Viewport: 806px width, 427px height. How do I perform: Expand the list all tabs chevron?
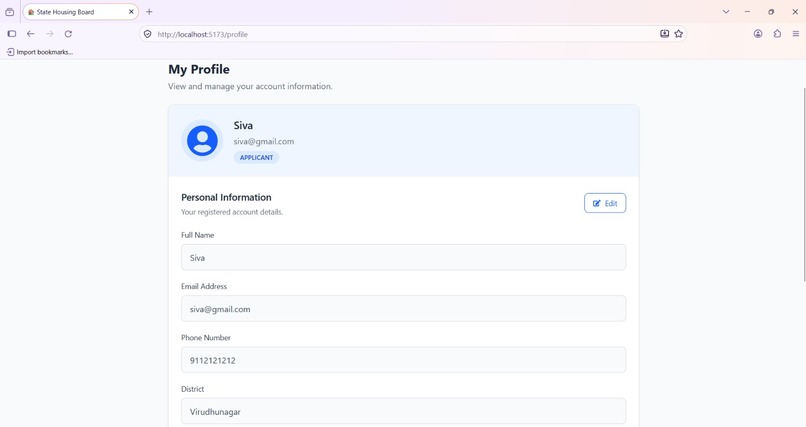coord(726,12)
